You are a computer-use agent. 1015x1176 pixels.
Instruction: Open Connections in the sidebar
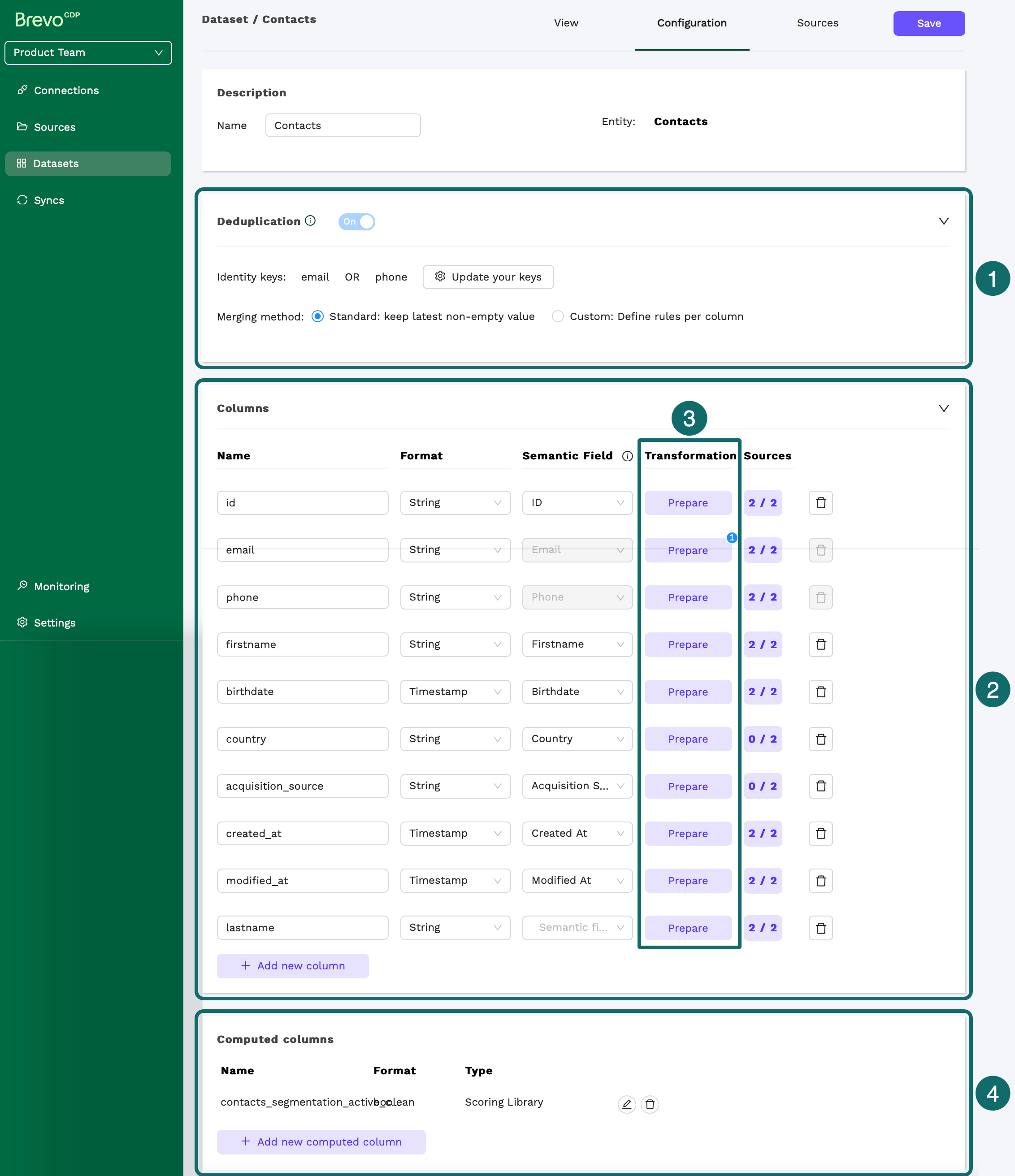tap(66, 90)
